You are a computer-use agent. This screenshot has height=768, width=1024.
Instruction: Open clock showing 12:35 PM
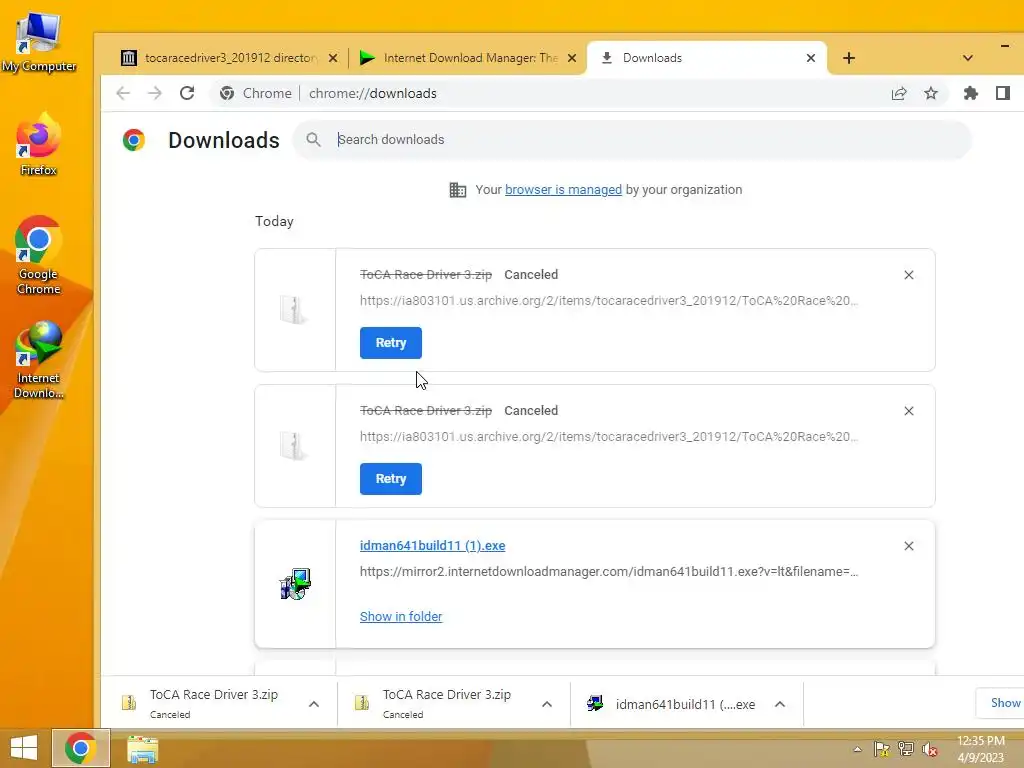980,749
